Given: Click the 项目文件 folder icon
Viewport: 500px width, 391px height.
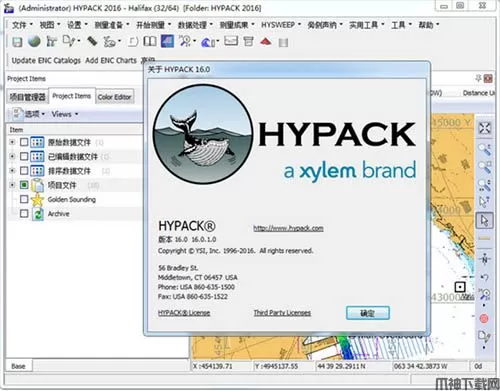Looking at the screenshot, I should pyautogui.click(x=37, y=185).
